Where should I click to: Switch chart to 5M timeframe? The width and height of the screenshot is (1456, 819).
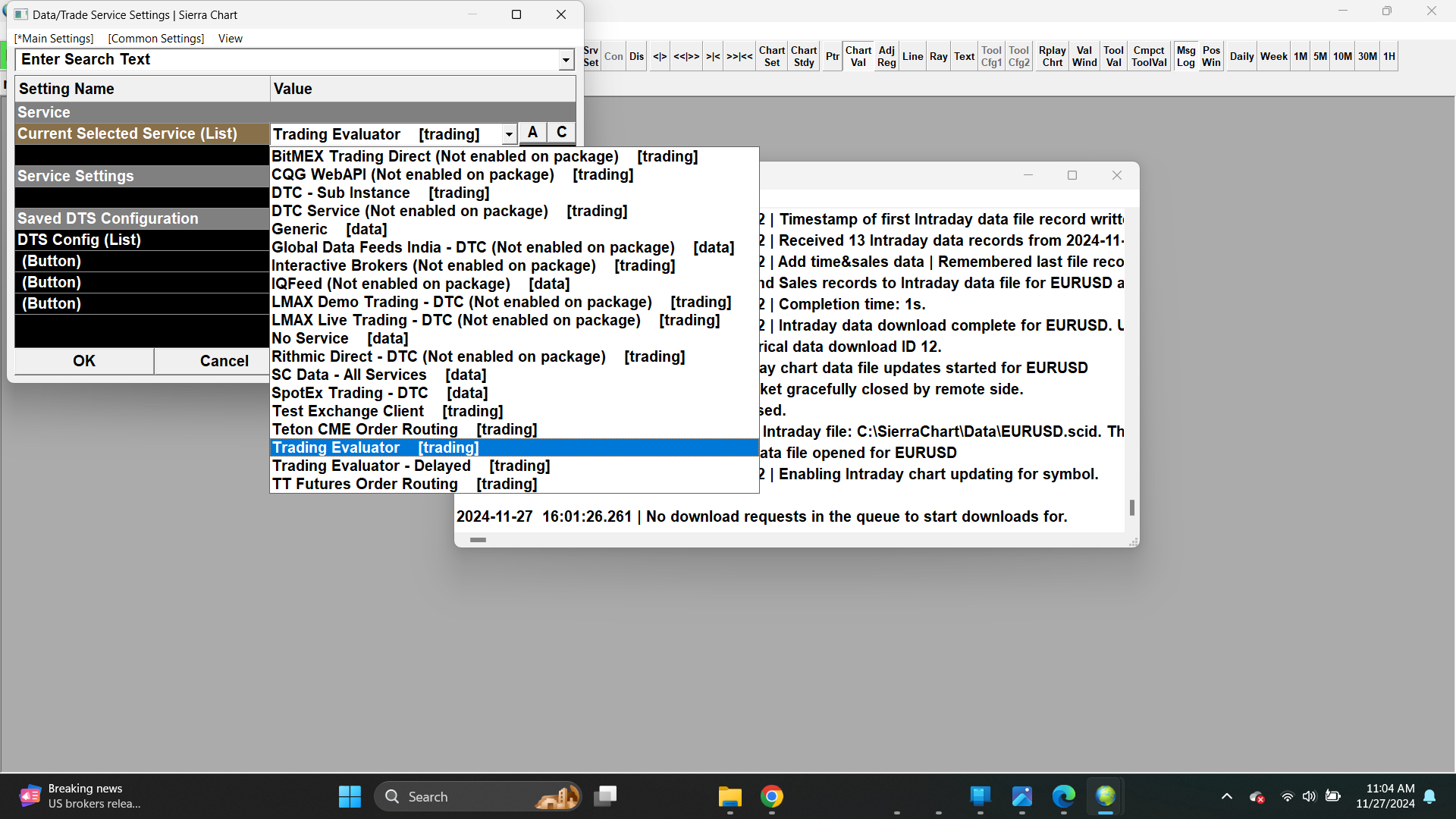point(1319,56)
